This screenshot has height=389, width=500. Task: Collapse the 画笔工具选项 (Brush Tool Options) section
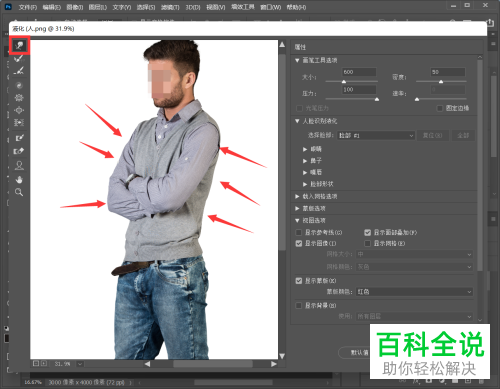[297, 60]
